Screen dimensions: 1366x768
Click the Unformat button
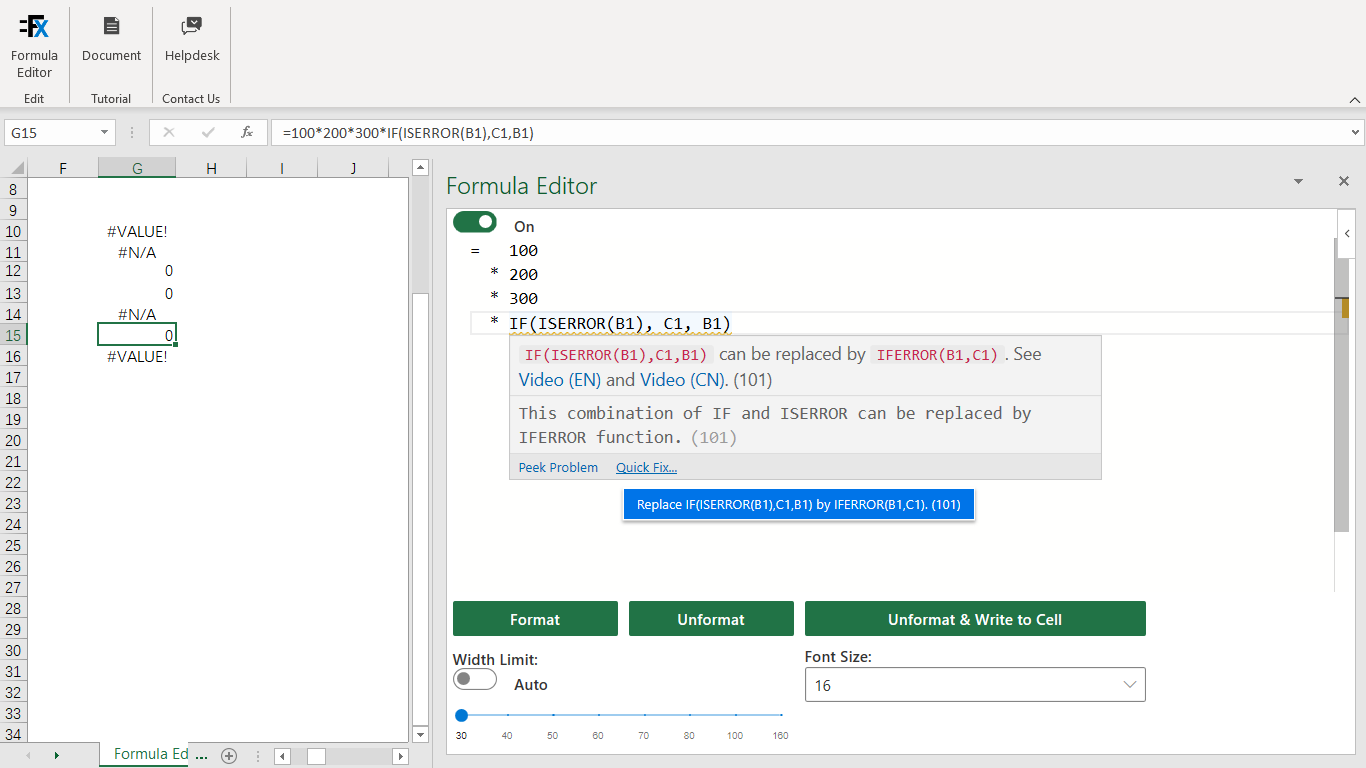(x=711, y=619)
